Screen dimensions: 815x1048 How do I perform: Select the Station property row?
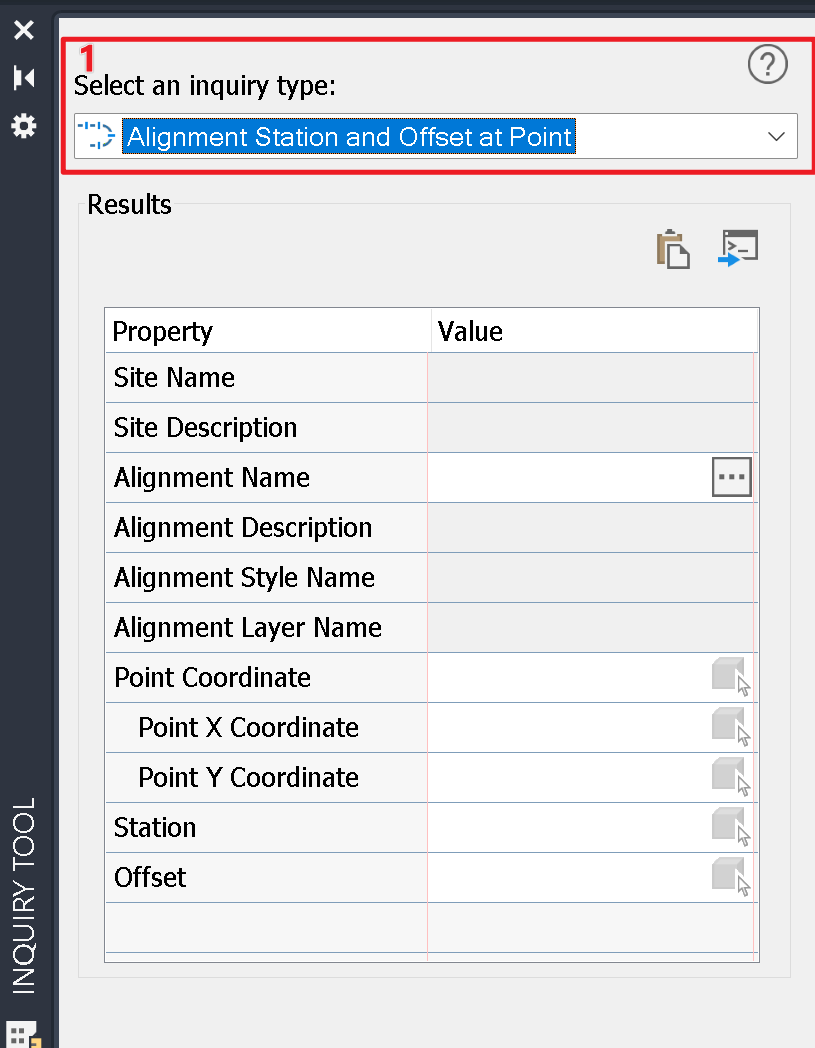pyautogui.click(x=267, y=828)
